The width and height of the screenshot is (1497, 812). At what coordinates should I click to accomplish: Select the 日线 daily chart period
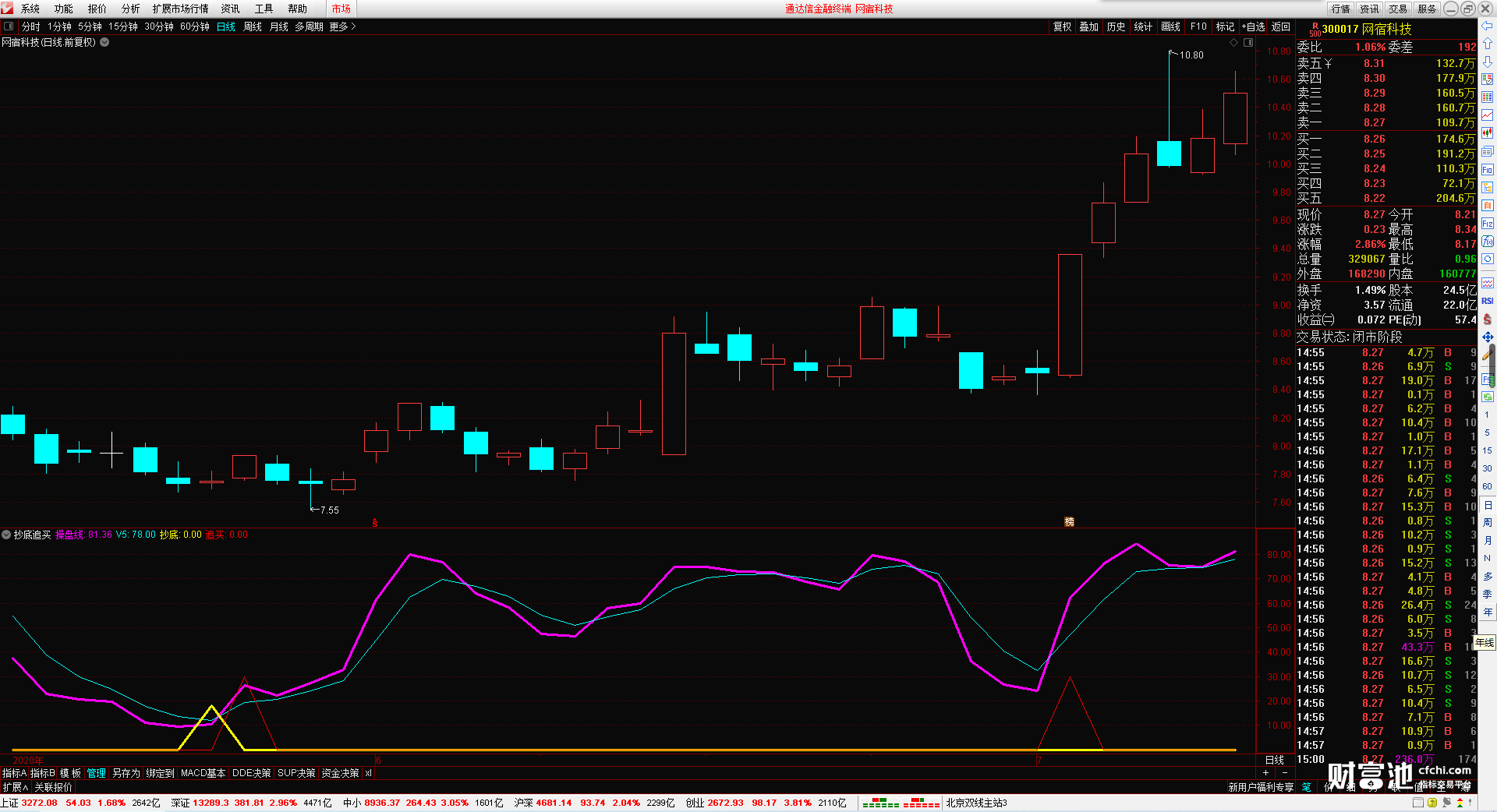pos(226,26)
